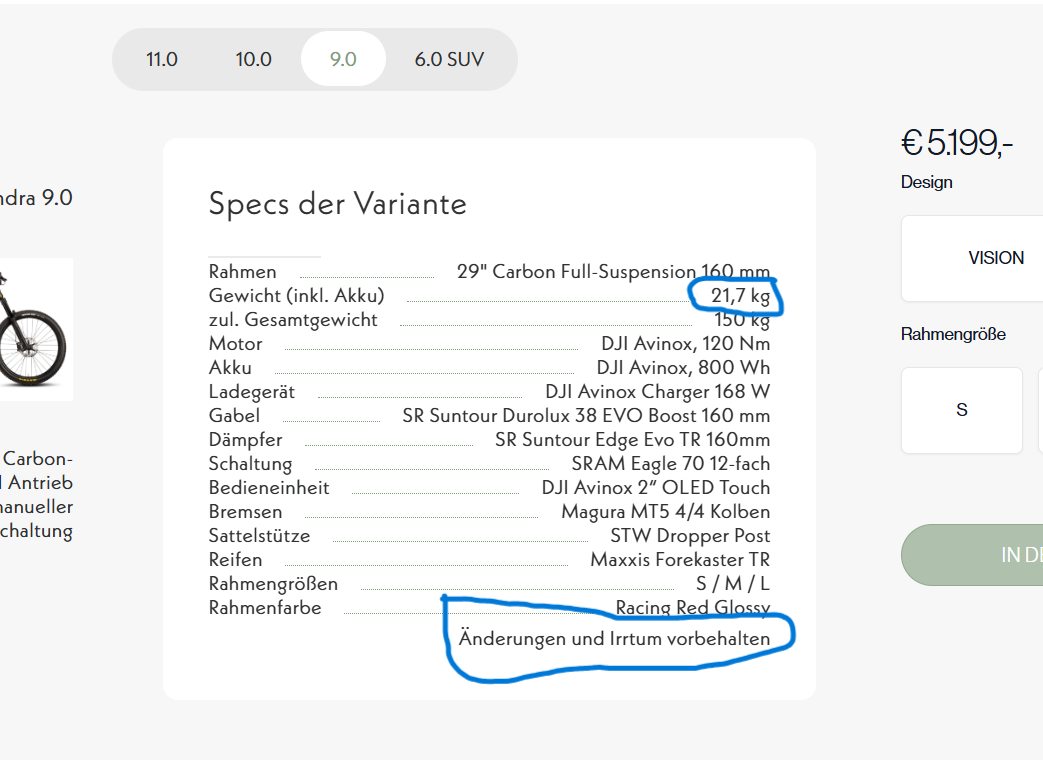
Task: Click the Magura MT5 4/4 Kolben brake entry
Action: pos(666,512)
